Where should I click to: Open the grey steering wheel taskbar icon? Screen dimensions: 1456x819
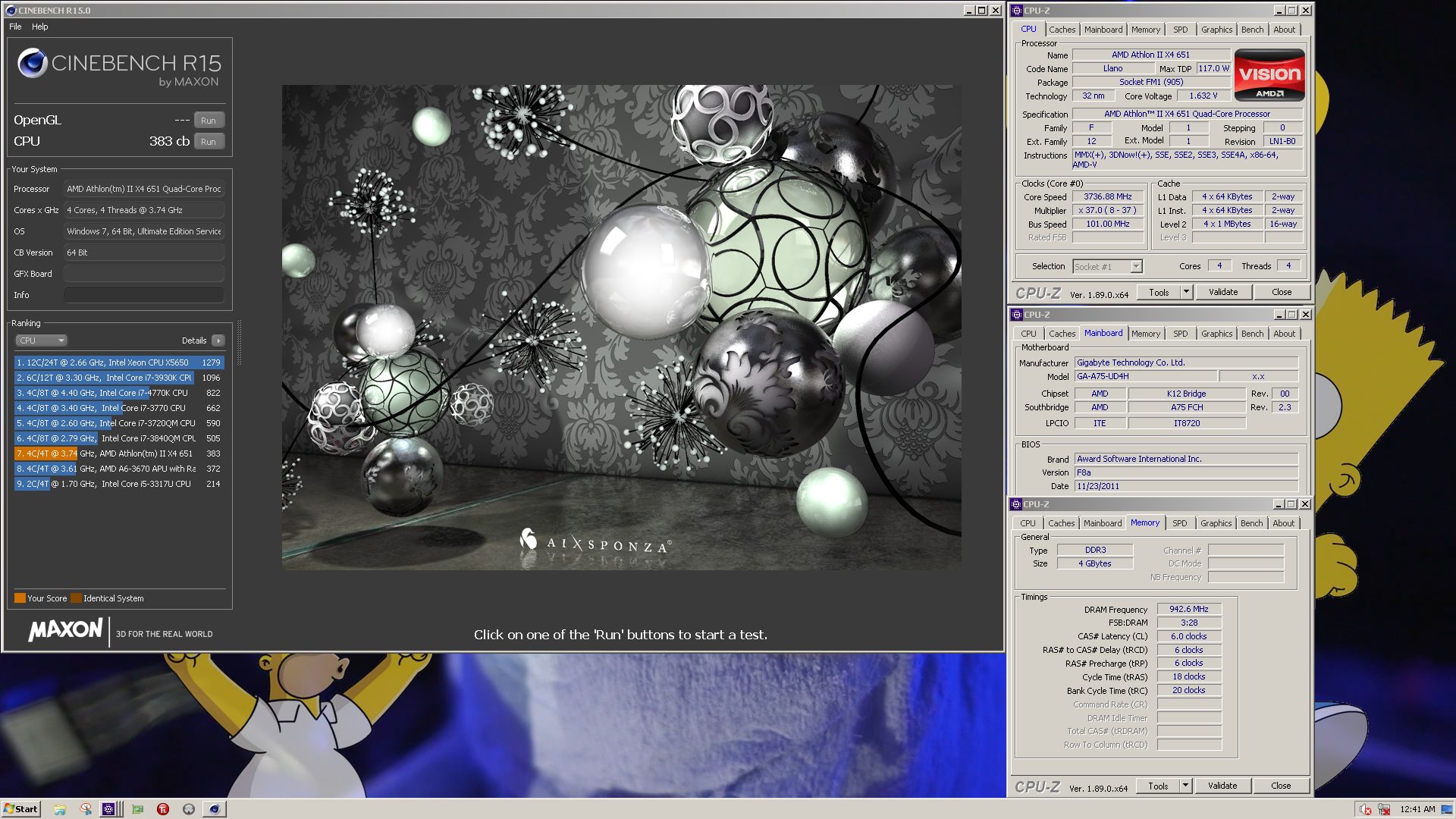[189, 809]
